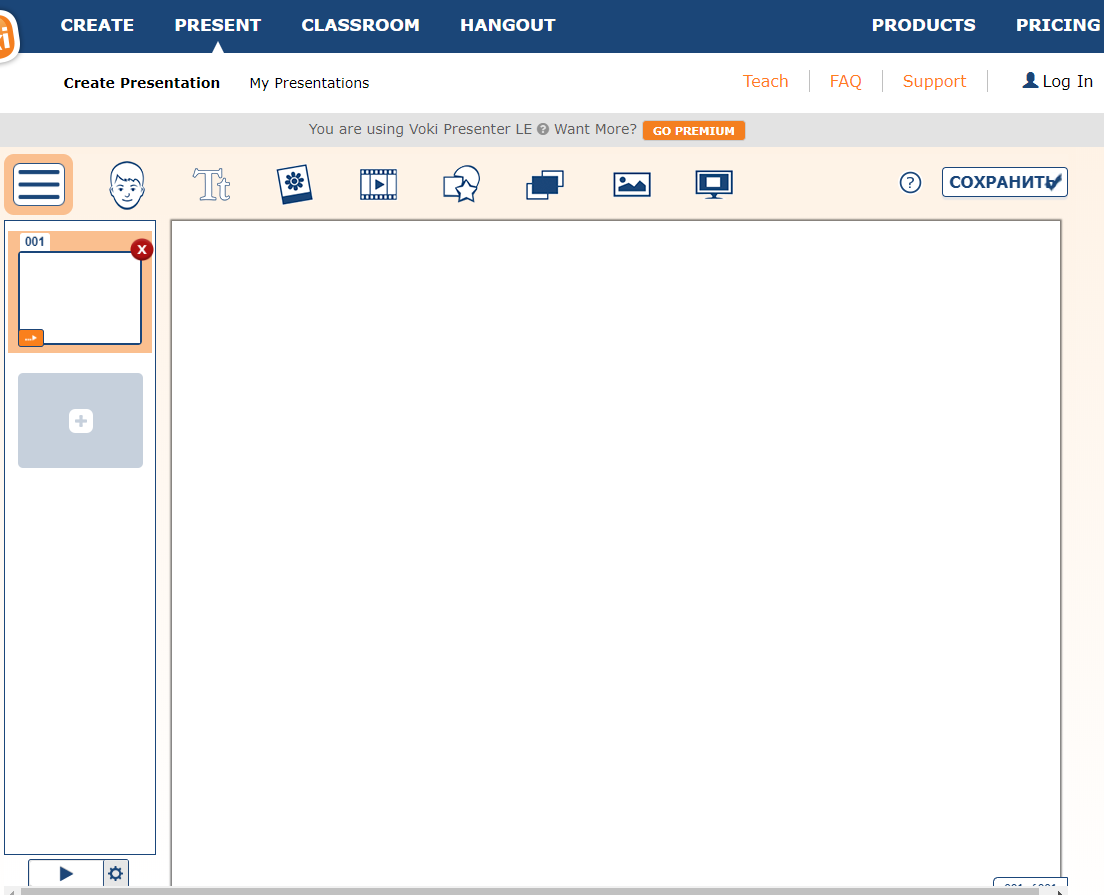Open the slide templates panel

tap(545, 184)
